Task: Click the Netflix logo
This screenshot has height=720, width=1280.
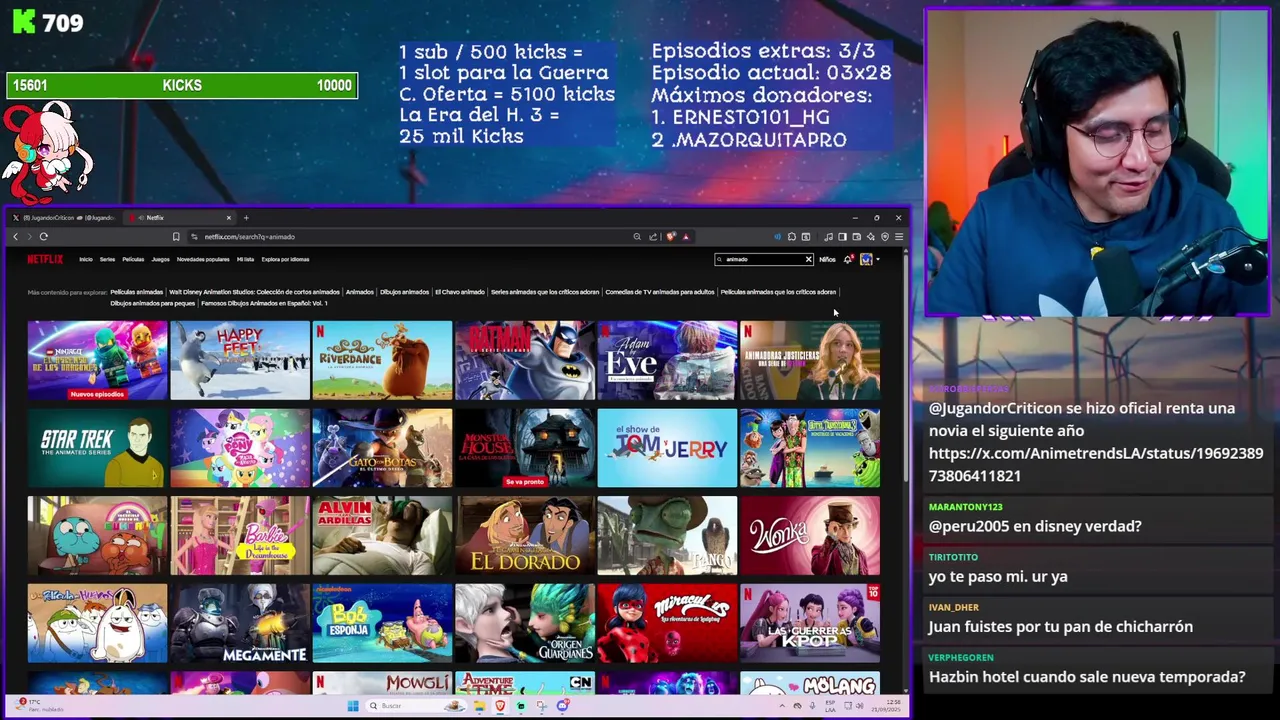Action: (x=44, y=259)
